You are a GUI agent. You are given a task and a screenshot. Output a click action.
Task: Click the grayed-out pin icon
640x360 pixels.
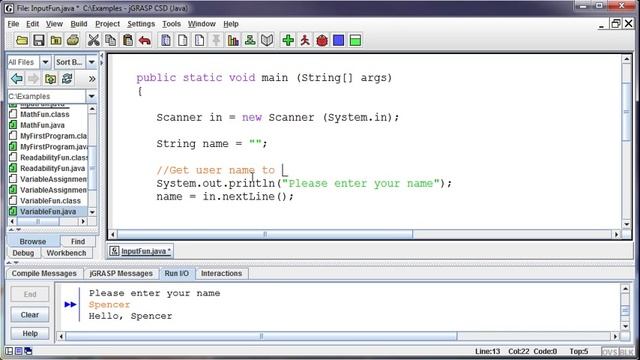pyautogui.click(x=216, y=40)
